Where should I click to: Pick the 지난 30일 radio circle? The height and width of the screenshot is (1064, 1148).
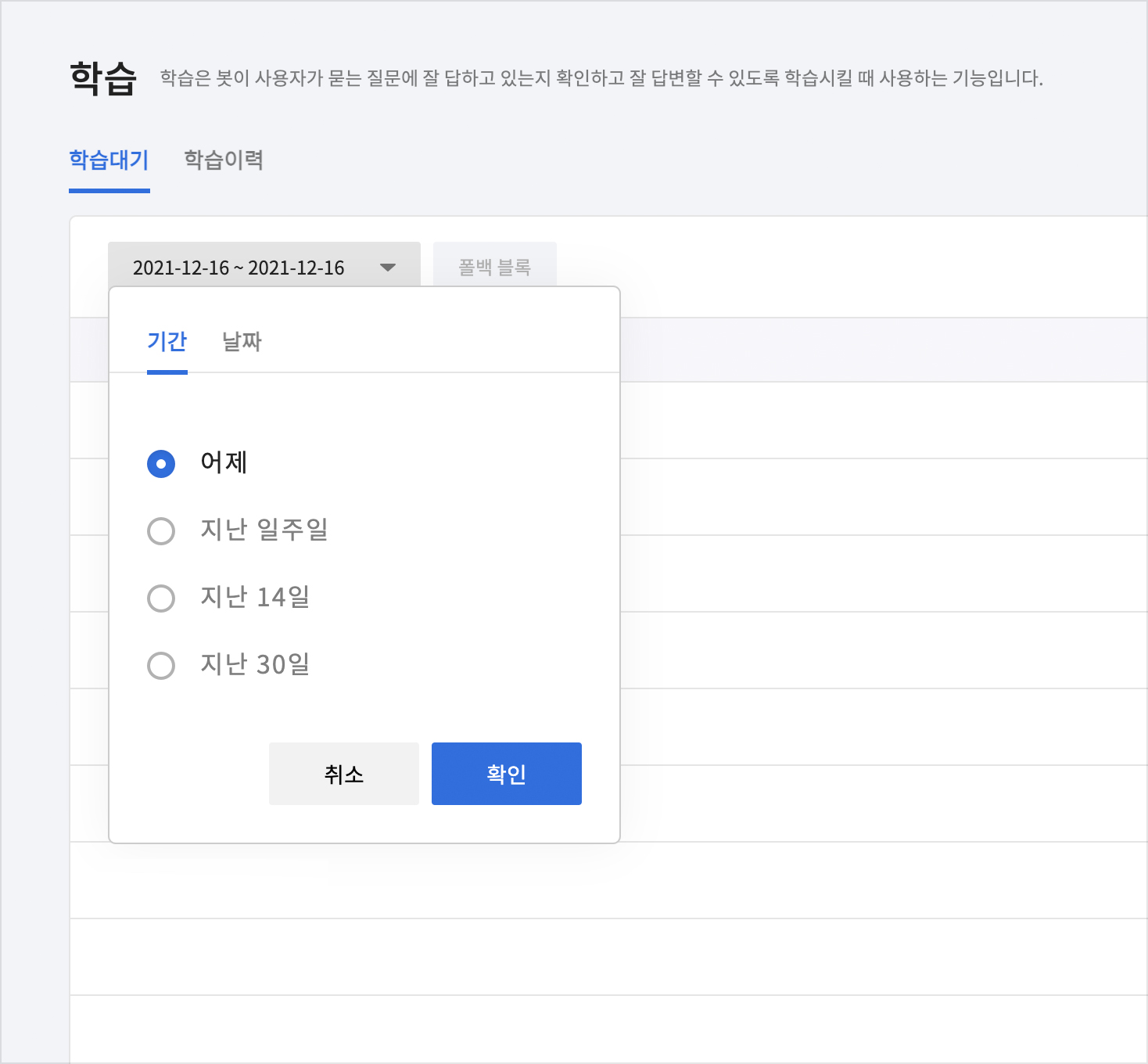point(161,666)
